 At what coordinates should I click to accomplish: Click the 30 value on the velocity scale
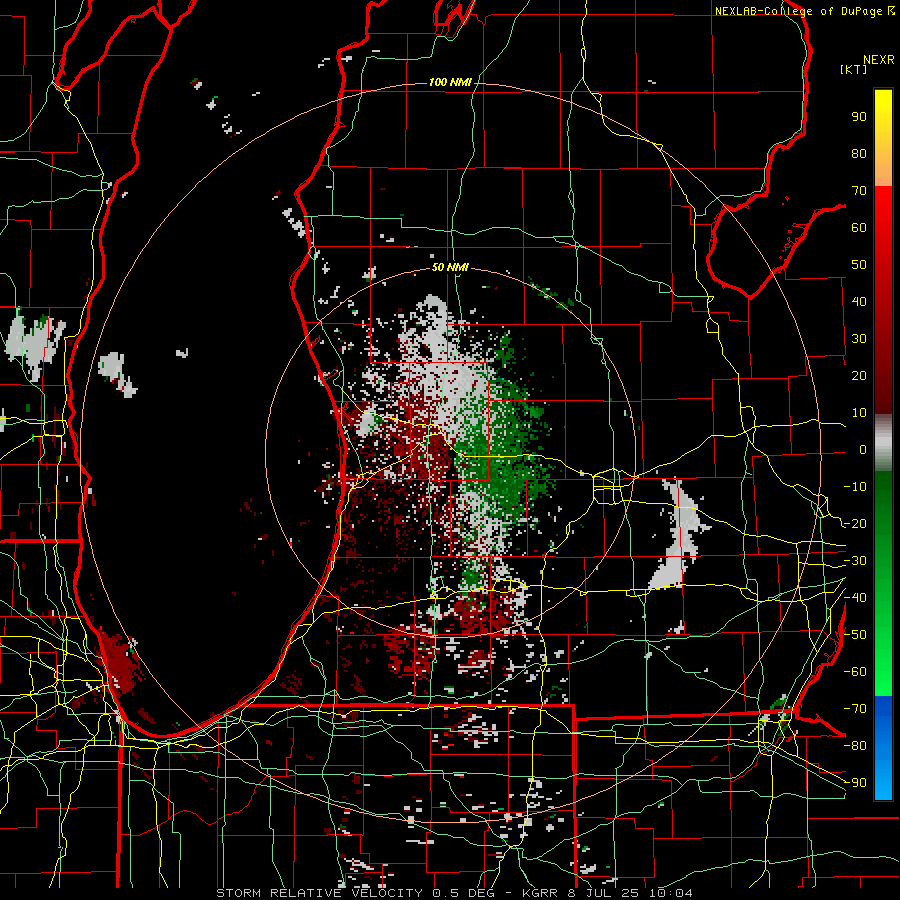(859, 339)
